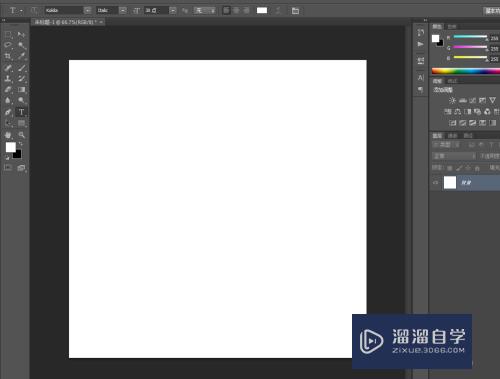Open the Character panel icon
The image size is (500, 379).
421,78
